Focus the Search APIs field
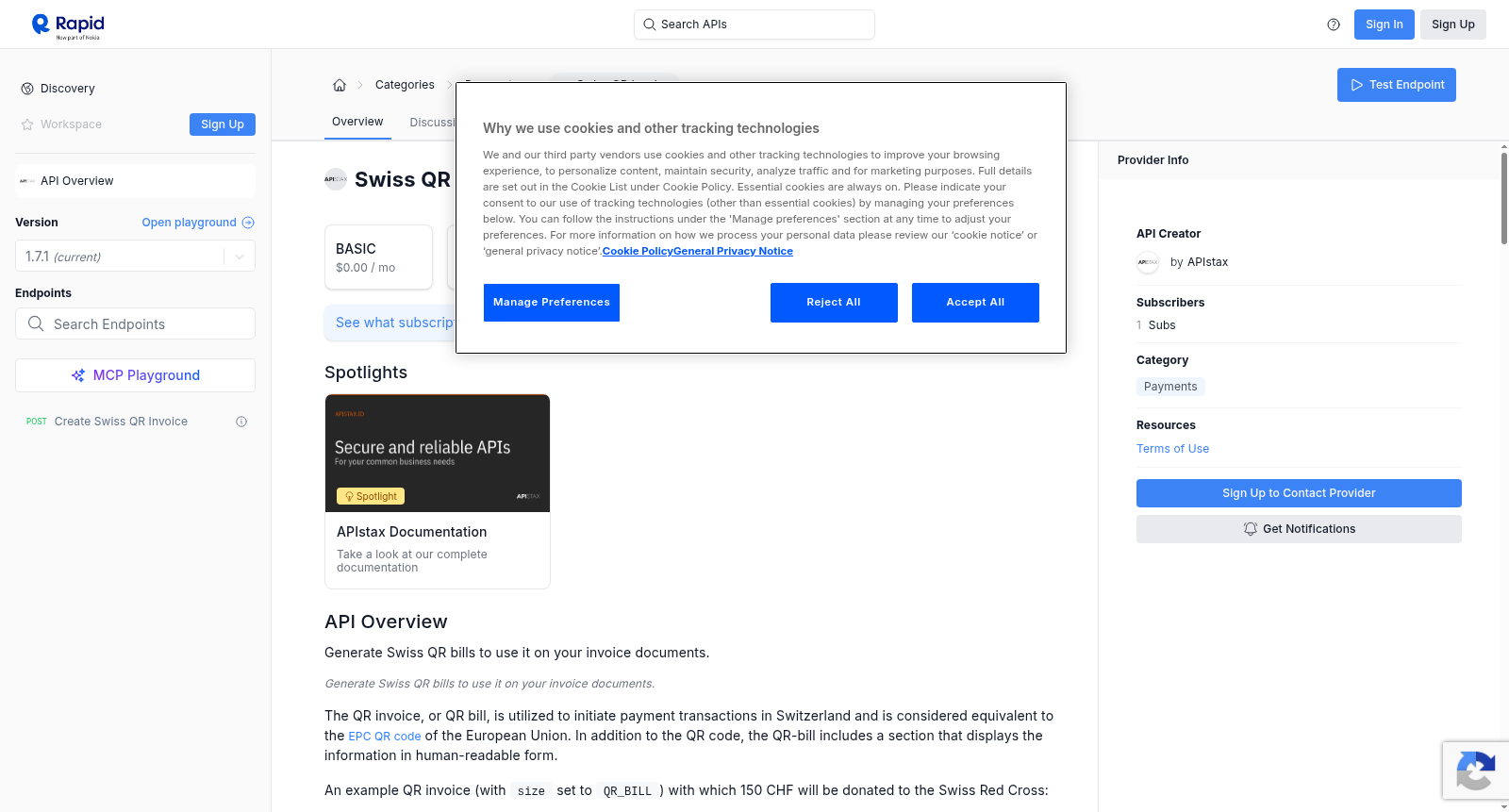 click(754, 25)
